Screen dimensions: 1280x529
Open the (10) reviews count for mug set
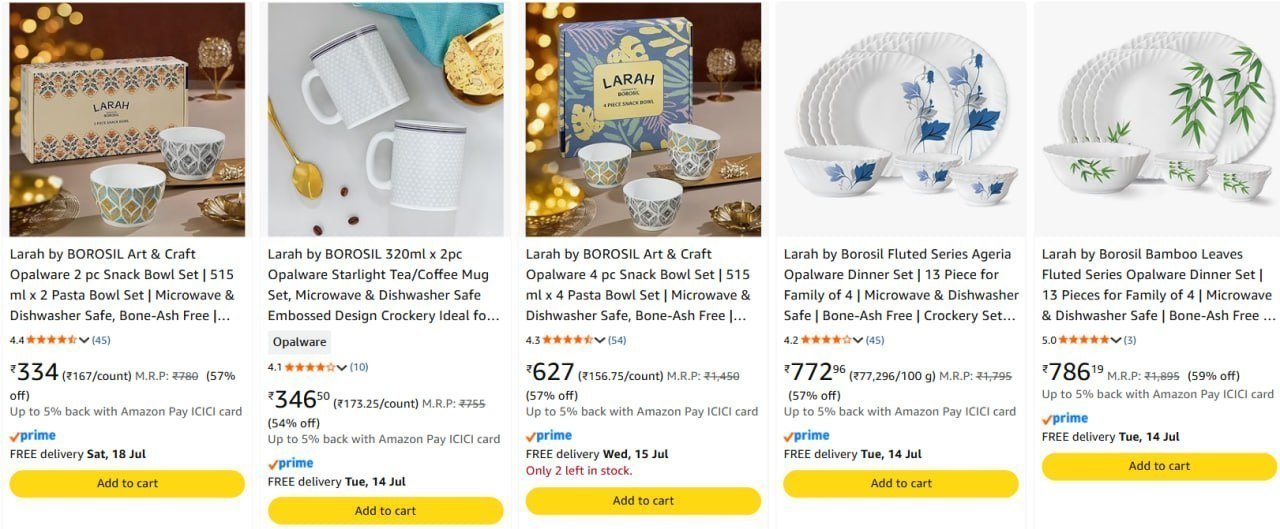[359, 367]
